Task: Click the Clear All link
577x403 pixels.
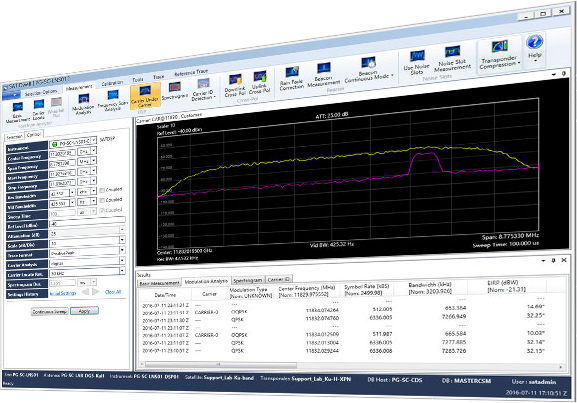Action: coord(113,292)
